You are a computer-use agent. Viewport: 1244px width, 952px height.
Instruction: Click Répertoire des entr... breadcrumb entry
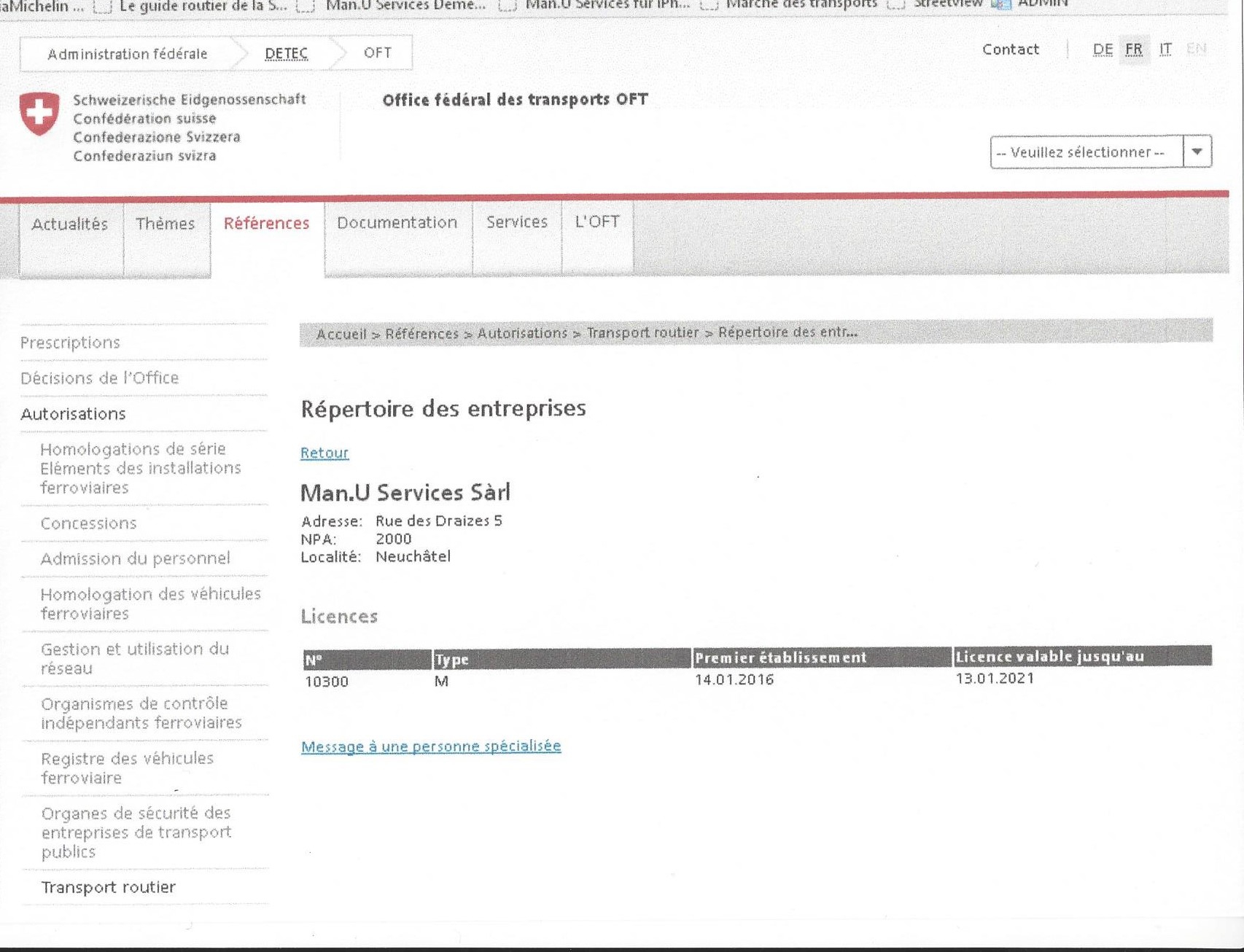point(788,332)
